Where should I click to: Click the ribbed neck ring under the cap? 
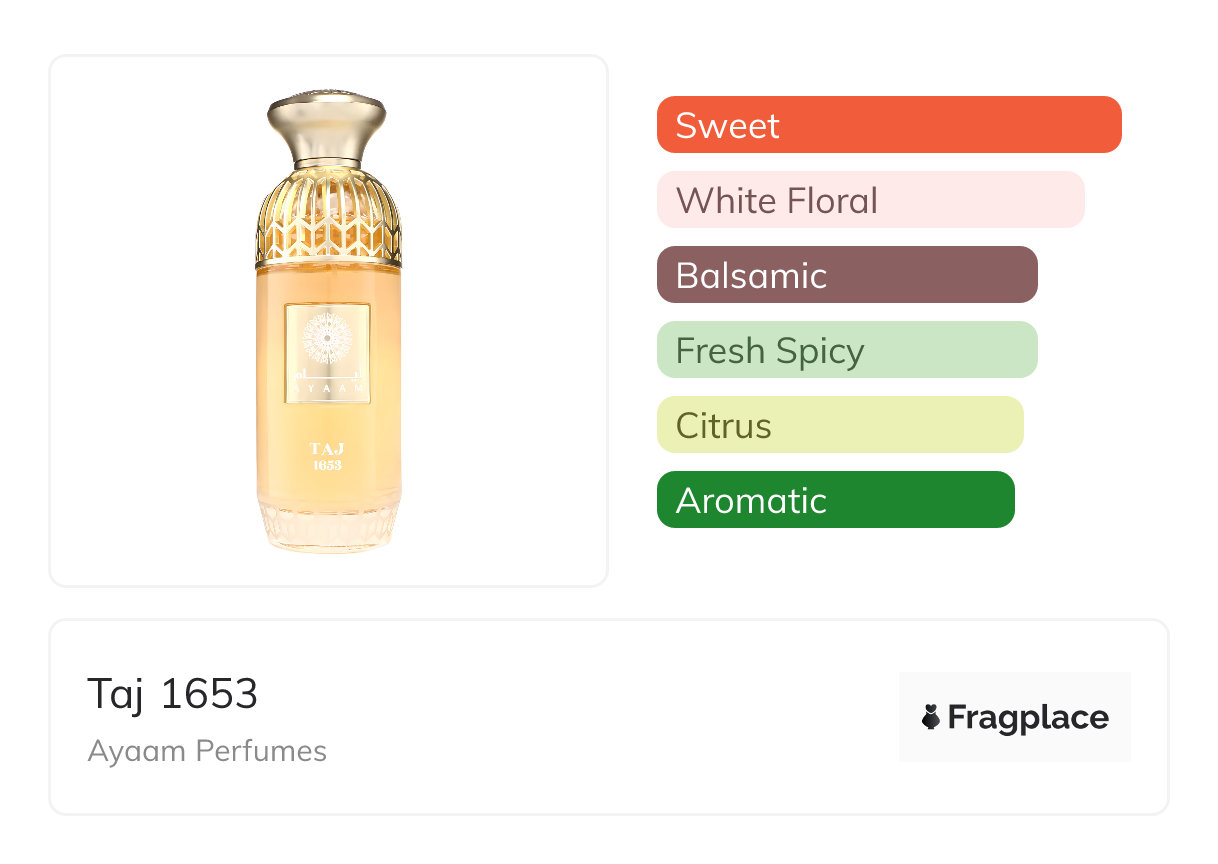click(x=328, y=160)
